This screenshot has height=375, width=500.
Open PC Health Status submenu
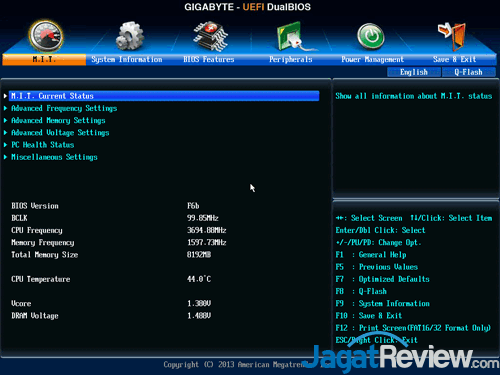tap(43, 145)
